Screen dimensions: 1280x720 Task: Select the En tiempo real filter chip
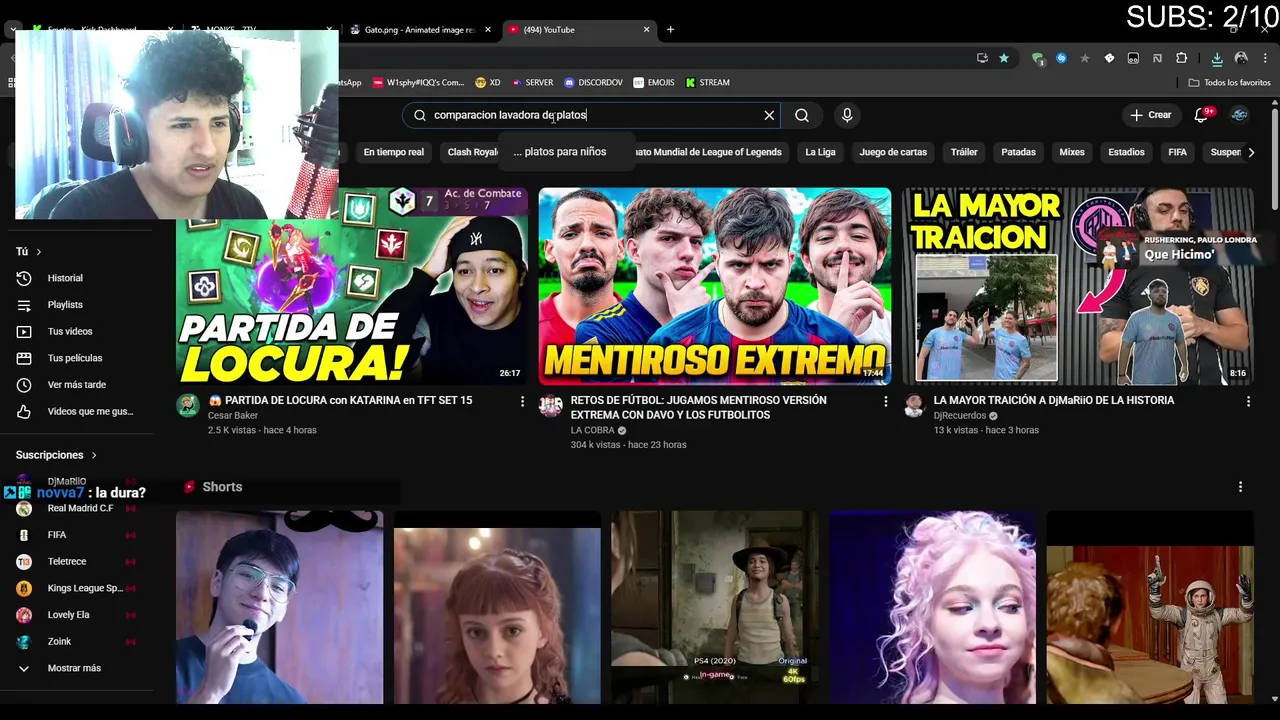[393, 152]
